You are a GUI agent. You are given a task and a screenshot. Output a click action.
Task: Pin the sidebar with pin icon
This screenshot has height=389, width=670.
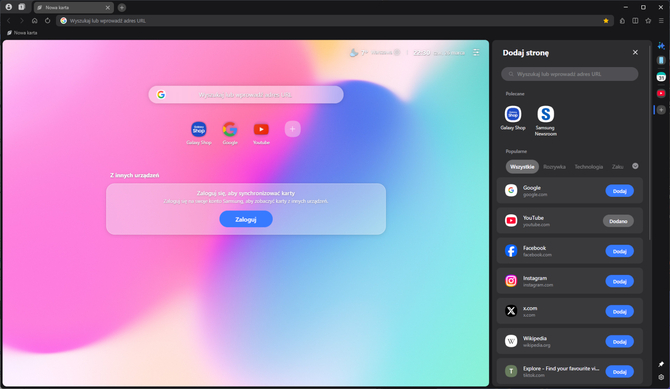coord(661,364)
